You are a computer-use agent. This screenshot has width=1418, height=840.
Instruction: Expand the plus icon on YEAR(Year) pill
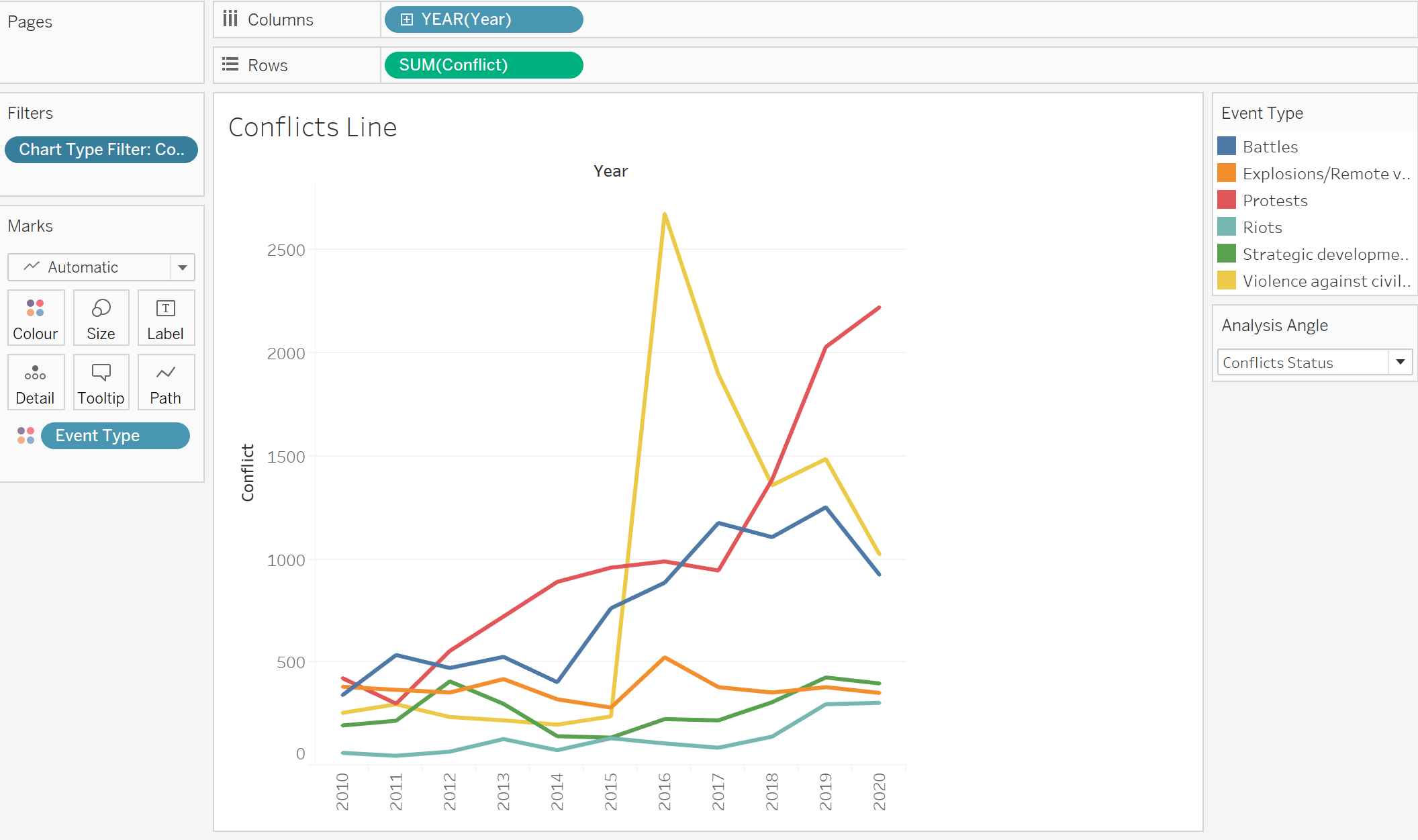tap(406, 19)
